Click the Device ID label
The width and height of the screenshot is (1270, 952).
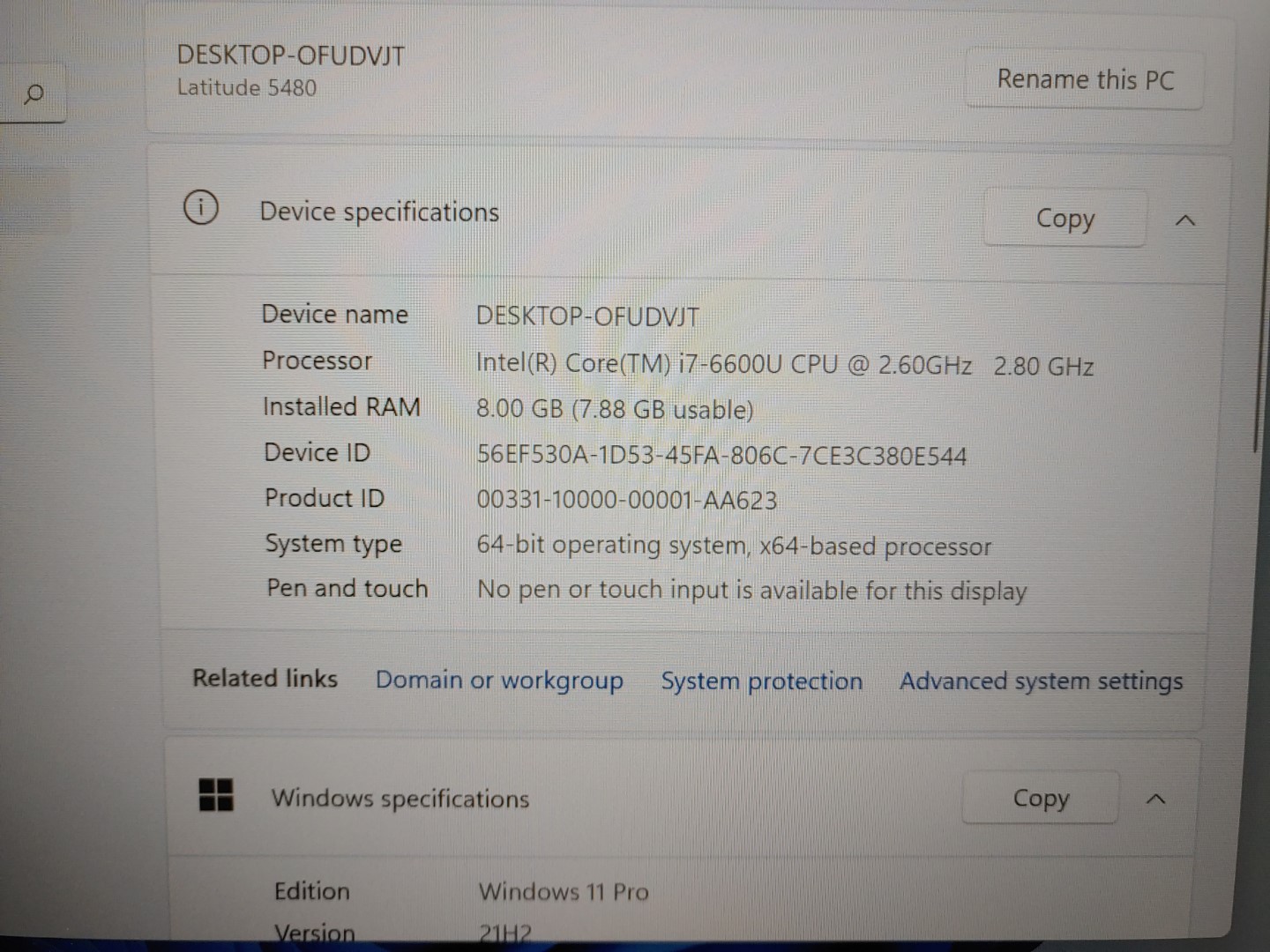coord(317,452)
